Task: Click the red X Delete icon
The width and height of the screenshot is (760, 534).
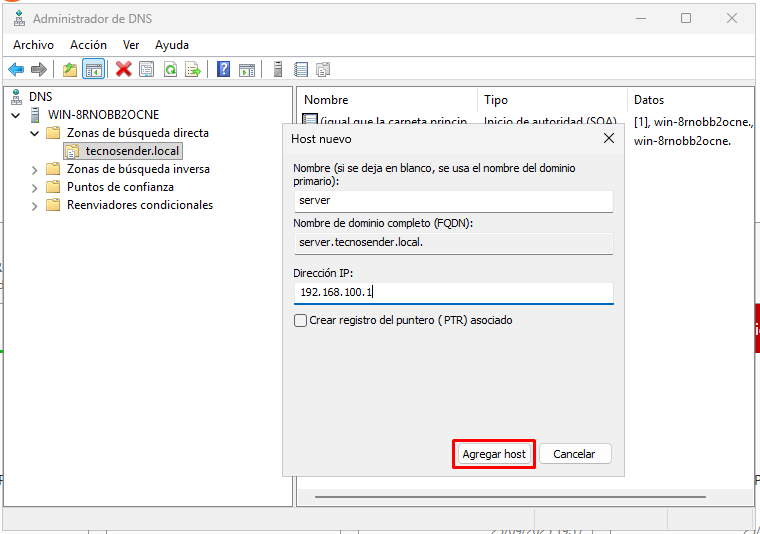Action: (124, 69)
